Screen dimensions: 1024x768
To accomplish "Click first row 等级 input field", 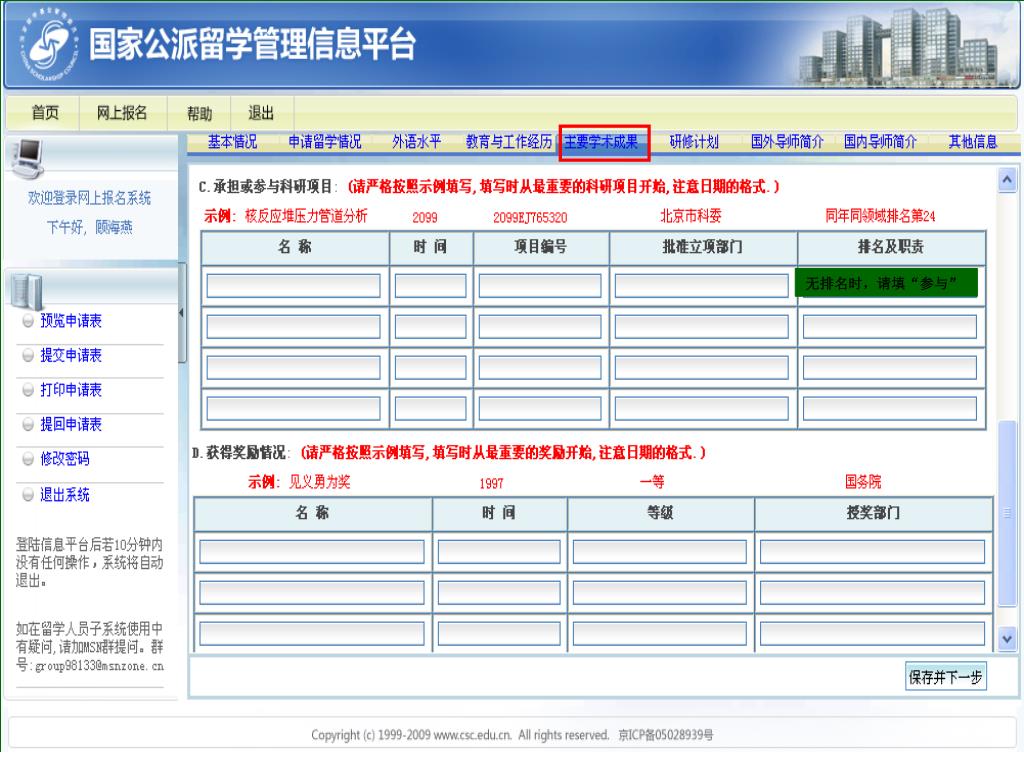I will (660, 552).
